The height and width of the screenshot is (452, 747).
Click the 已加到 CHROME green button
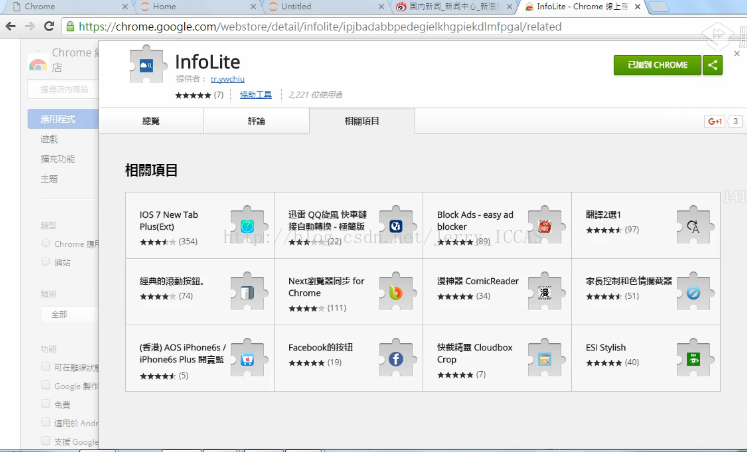point(657,65)
